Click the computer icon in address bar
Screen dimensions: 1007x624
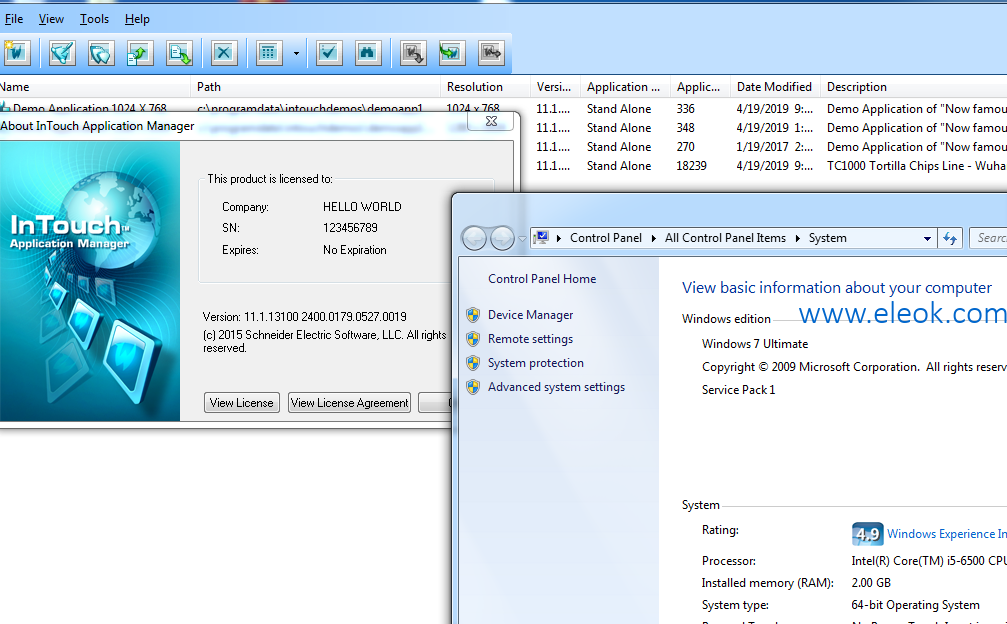541,238
